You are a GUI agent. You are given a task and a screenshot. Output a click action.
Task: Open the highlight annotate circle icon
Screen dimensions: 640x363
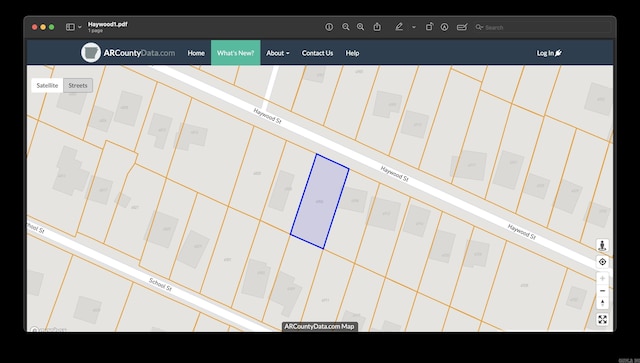(444, 27)
